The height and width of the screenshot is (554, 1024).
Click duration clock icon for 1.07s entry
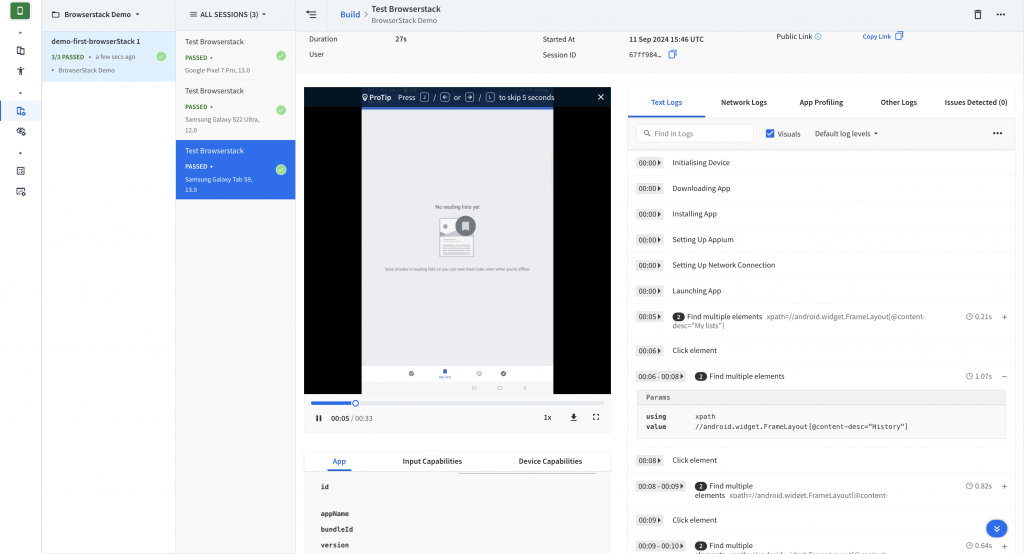[969, 376]
